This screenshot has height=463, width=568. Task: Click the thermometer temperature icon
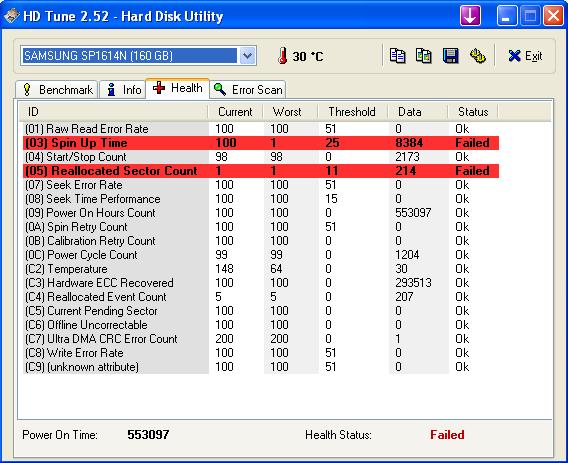283,56
